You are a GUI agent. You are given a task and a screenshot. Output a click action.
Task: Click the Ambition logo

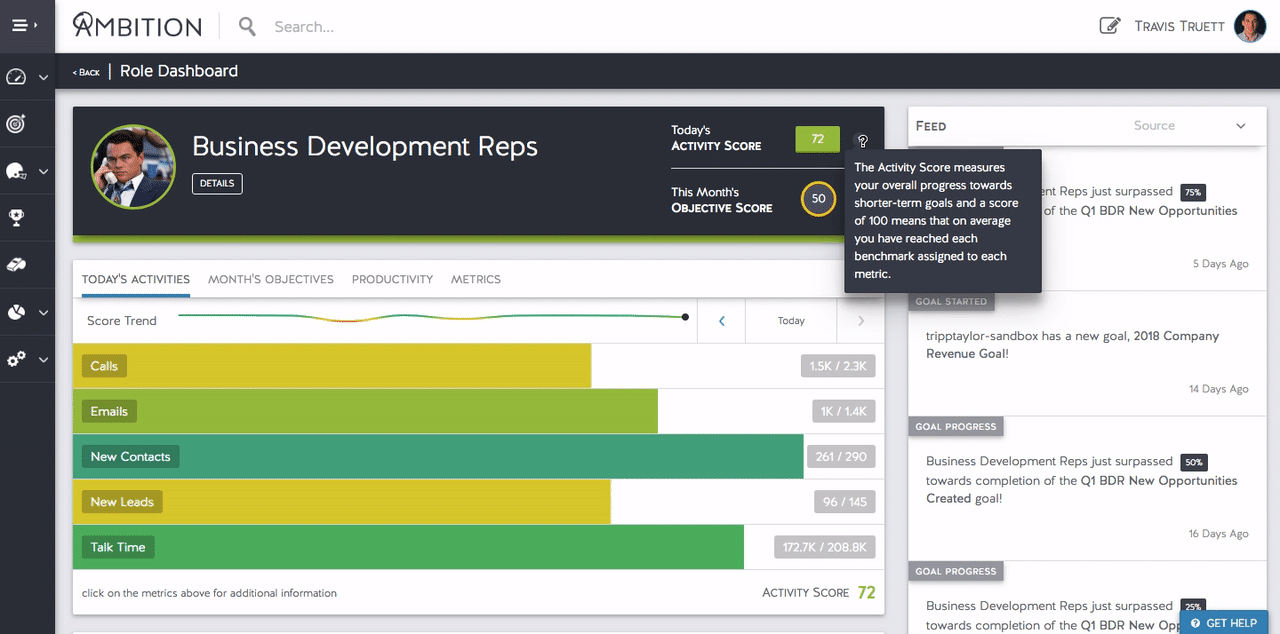pos(137,26)
